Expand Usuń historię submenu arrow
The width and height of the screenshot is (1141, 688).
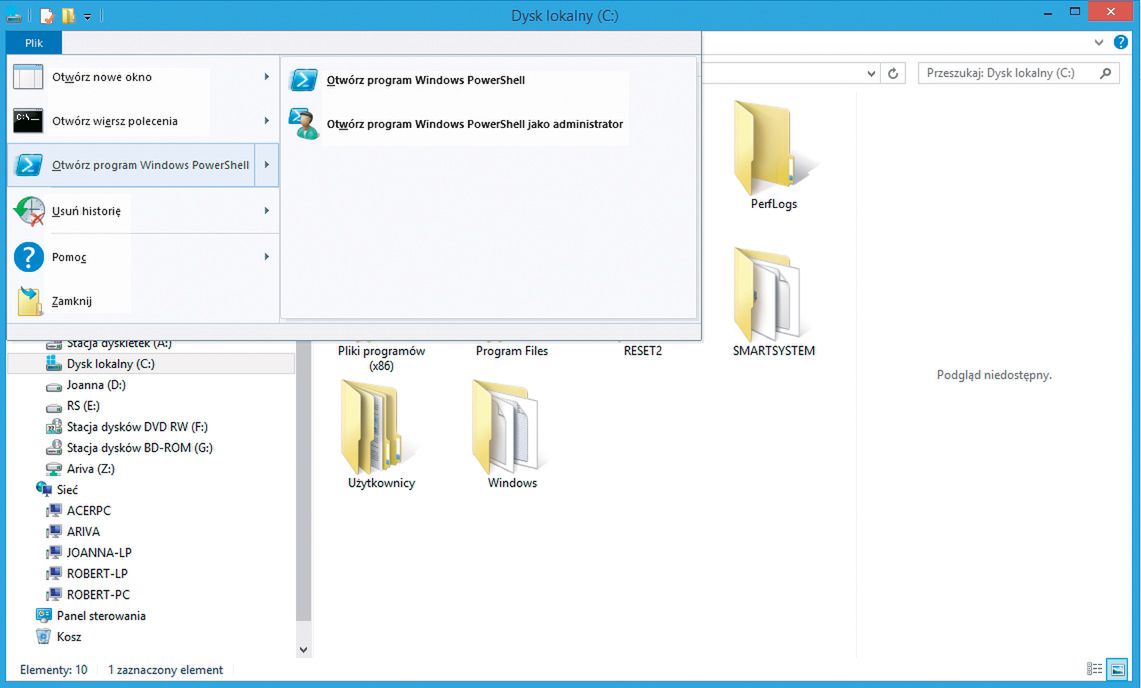(266, 211)
